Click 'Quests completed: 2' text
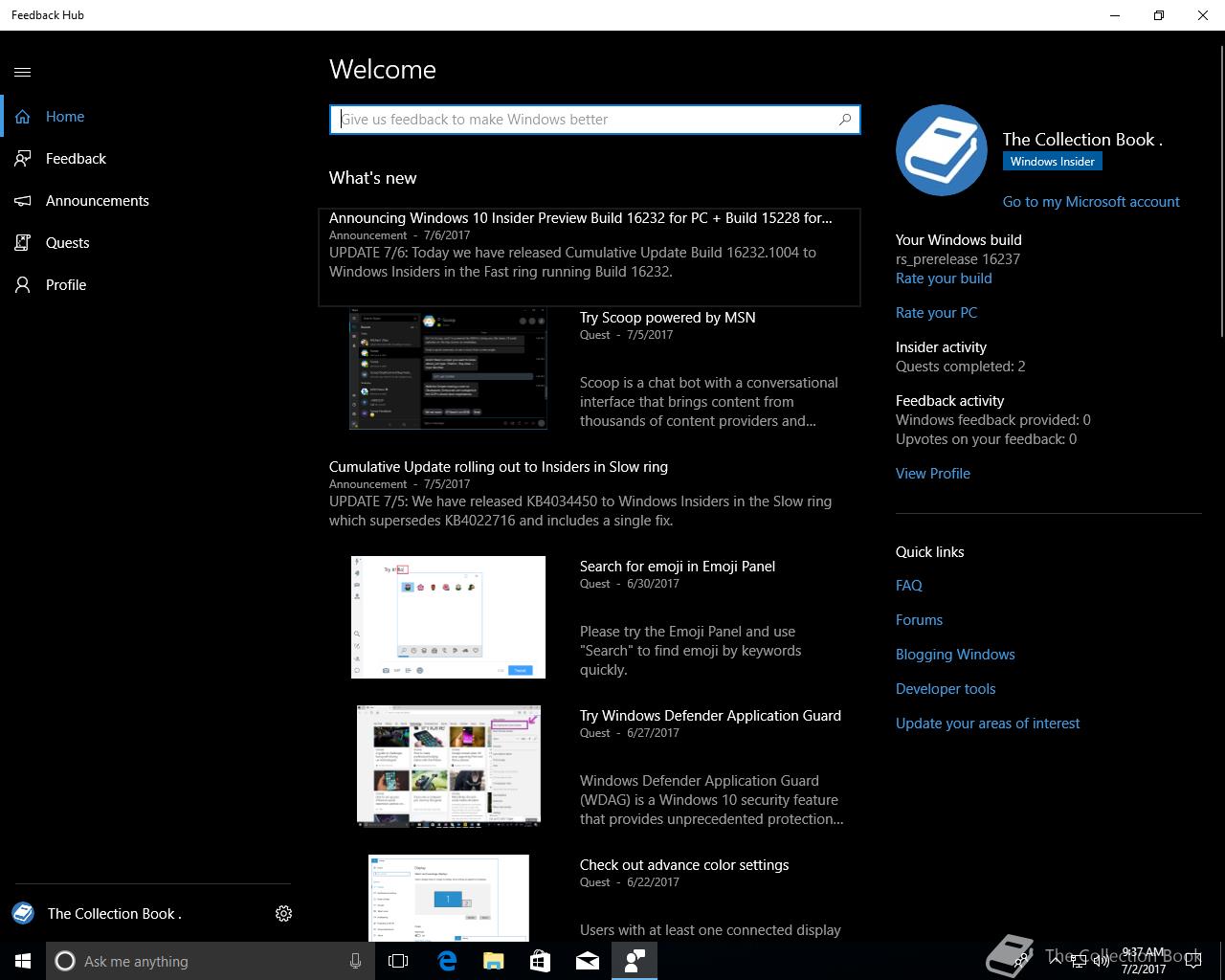1225x980 pixels. (961, 367)
